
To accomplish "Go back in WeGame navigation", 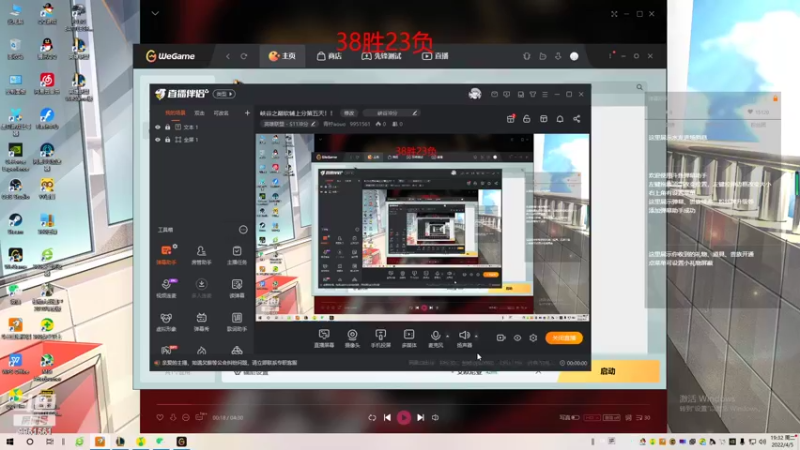I will click(228, 56).
